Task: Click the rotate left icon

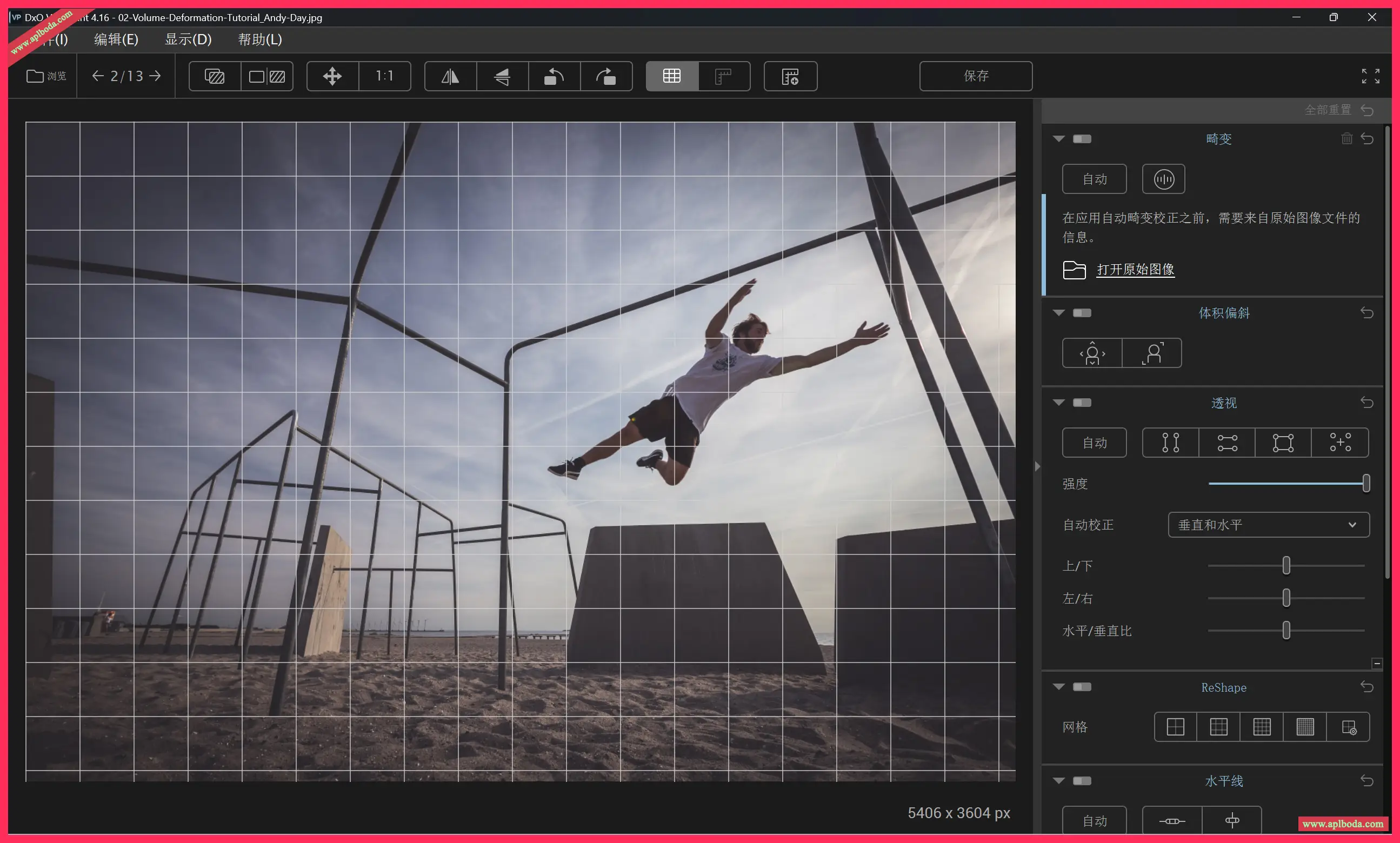Action: coord(554,76)
